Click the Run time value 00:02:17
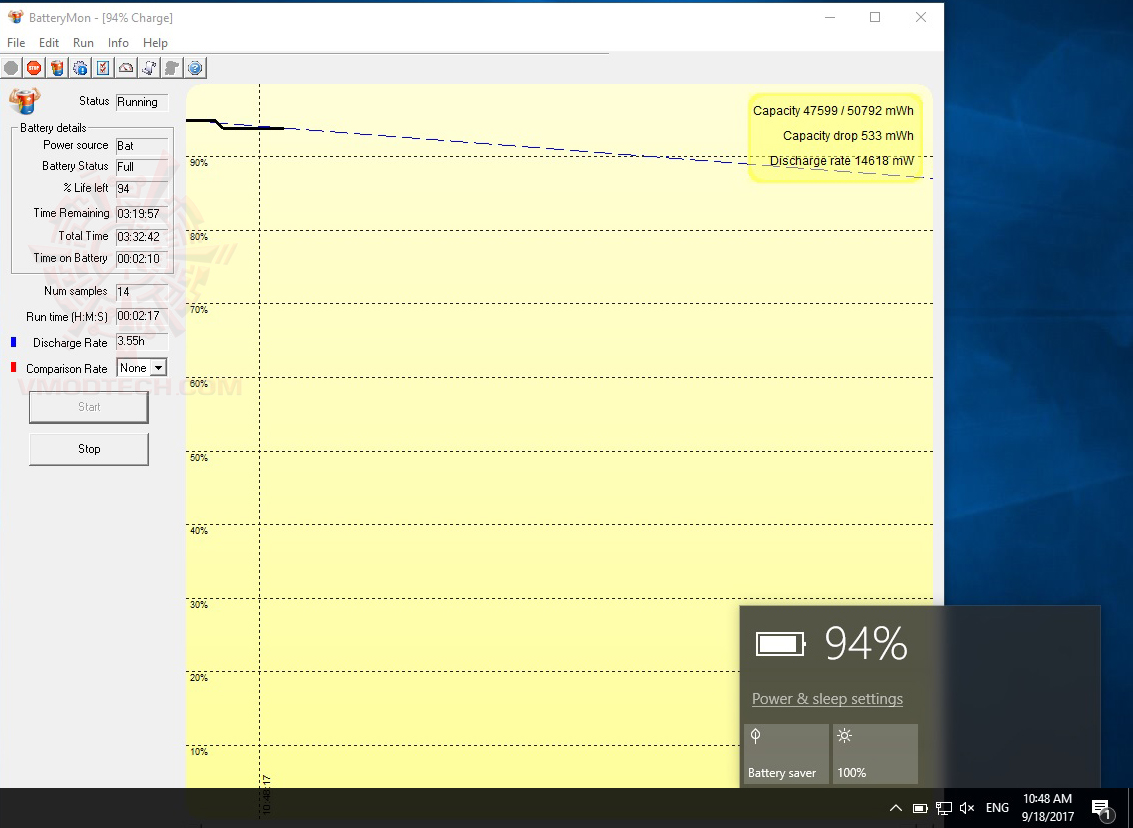Screen dimensions: 1133x828 142,316
